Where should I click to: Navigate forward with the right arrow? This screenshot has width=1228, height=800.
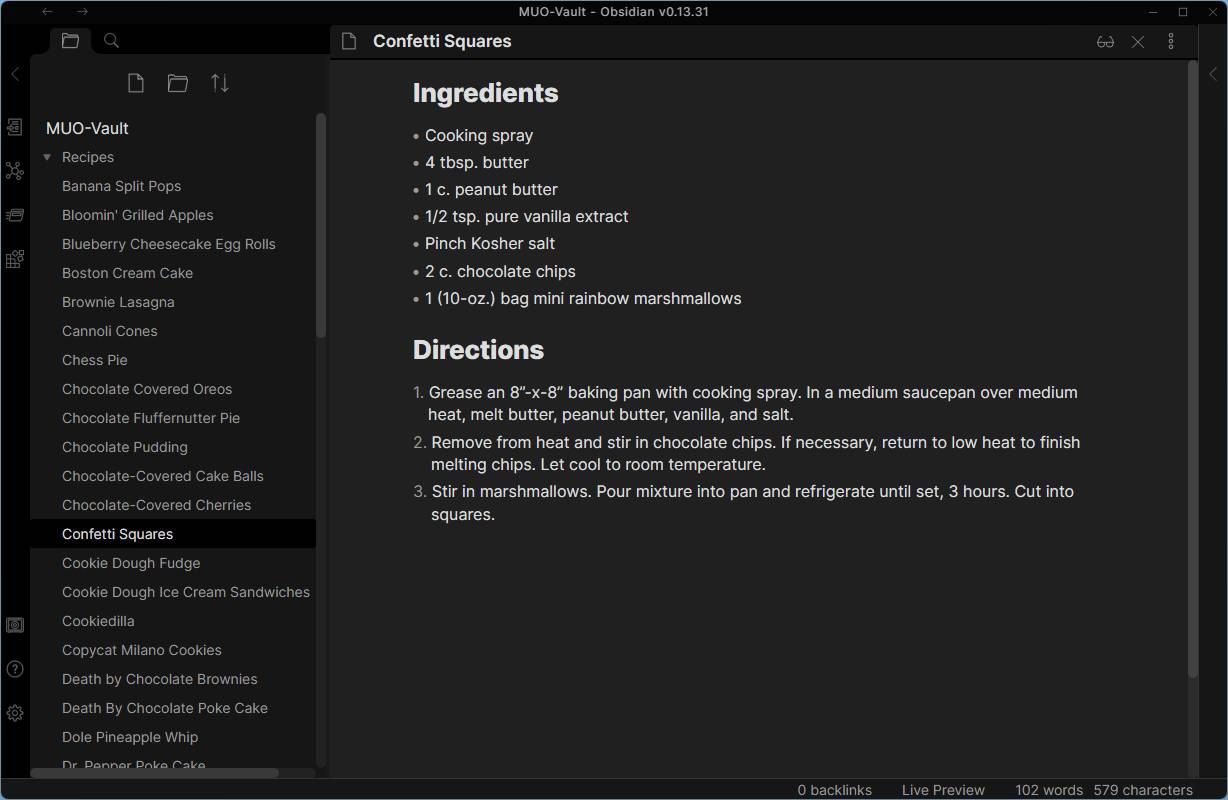tap(83, 12)
